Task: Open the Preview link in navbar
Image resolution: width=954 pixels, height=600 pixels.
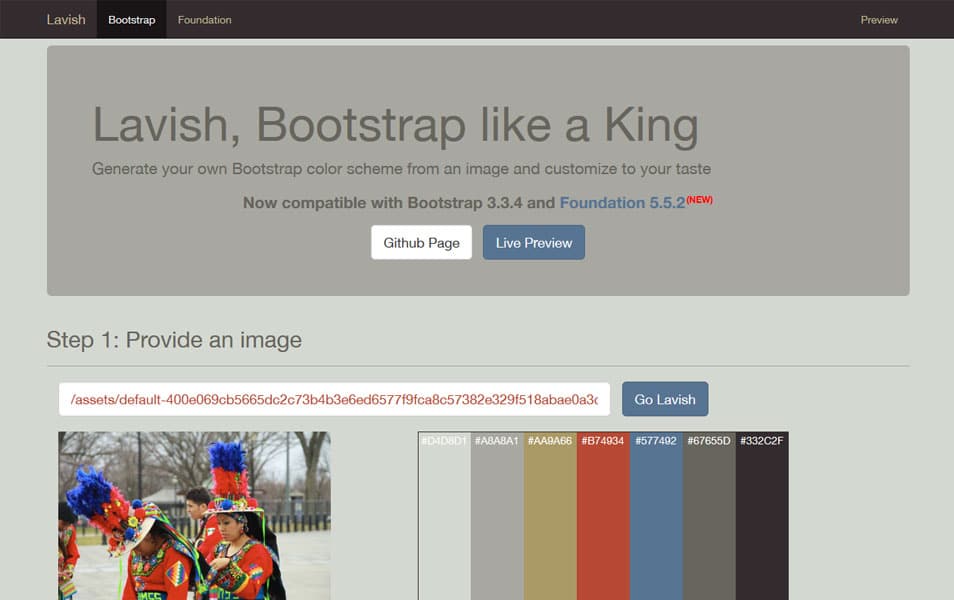Action: (879, 20)
